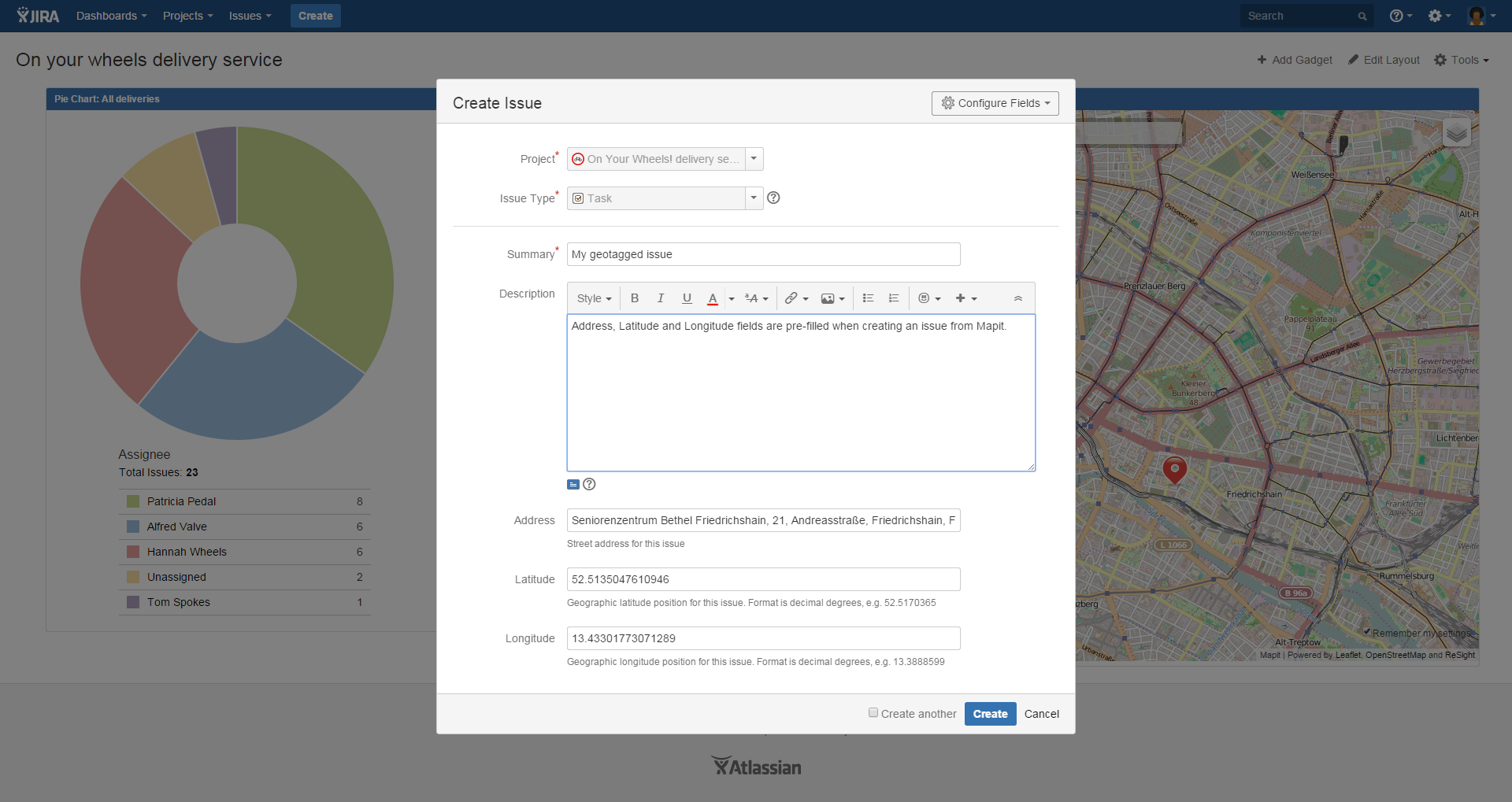
Task: Insert an emoticon in the Description
Action: point(924,298)
